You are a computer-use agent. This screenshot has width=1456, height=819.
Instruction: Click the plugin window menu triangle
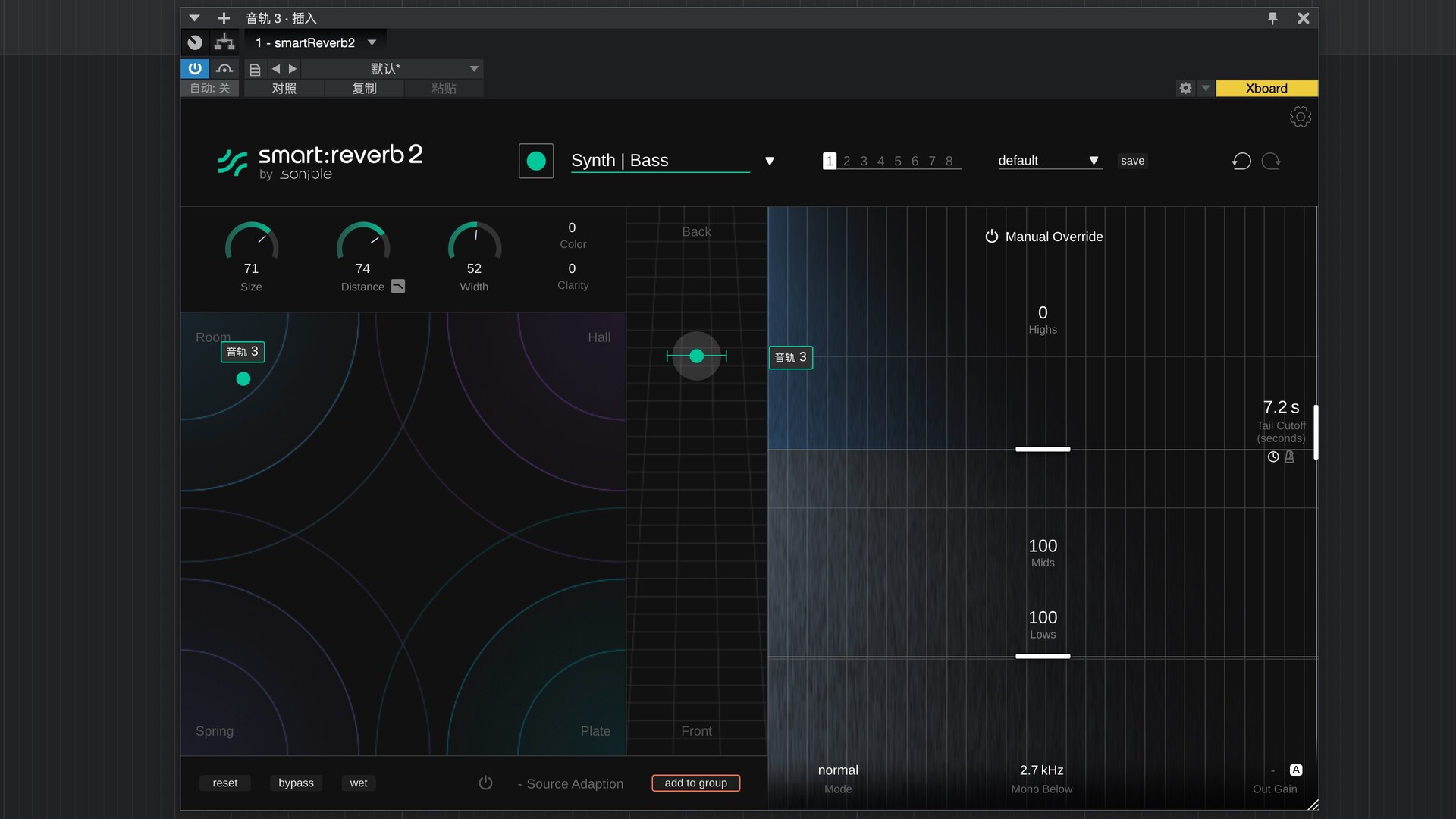click(194, 18)
